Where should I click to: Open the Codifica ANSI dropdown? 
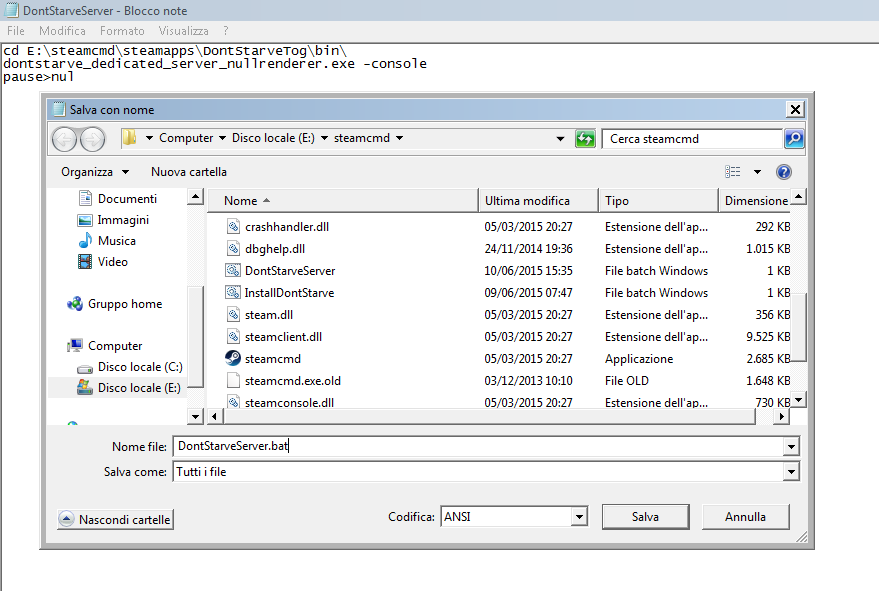579,516
